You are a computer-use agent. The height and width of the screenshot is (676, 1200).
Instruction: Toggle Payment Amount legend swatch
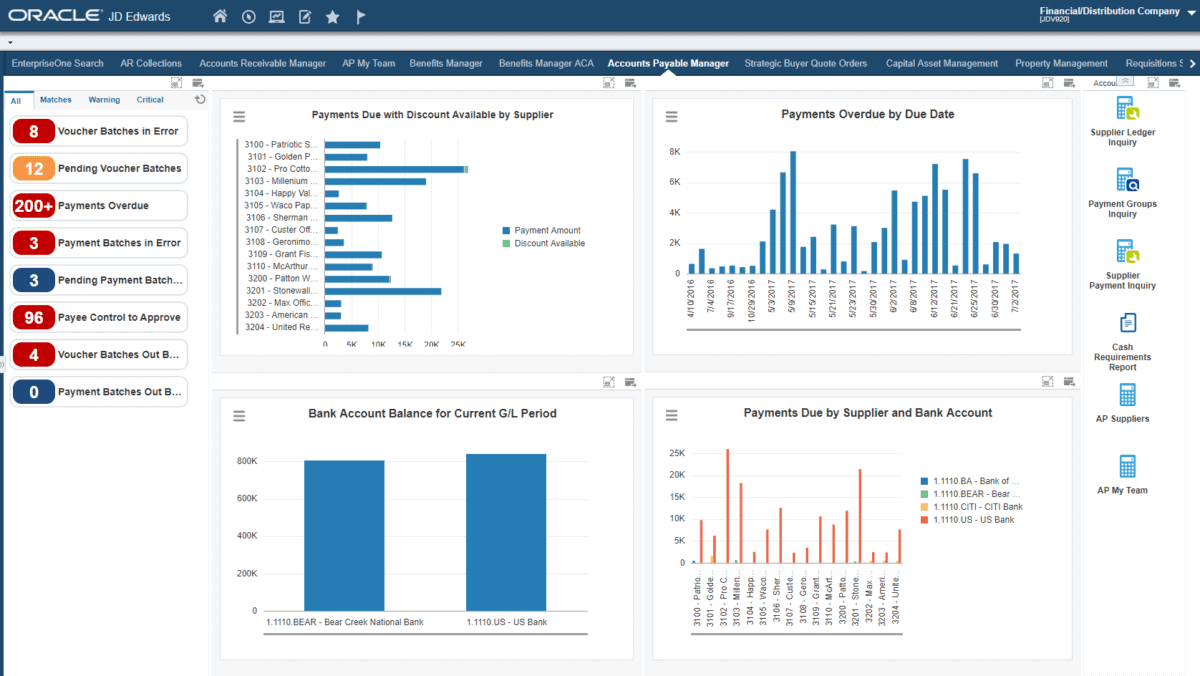[506, 231]
